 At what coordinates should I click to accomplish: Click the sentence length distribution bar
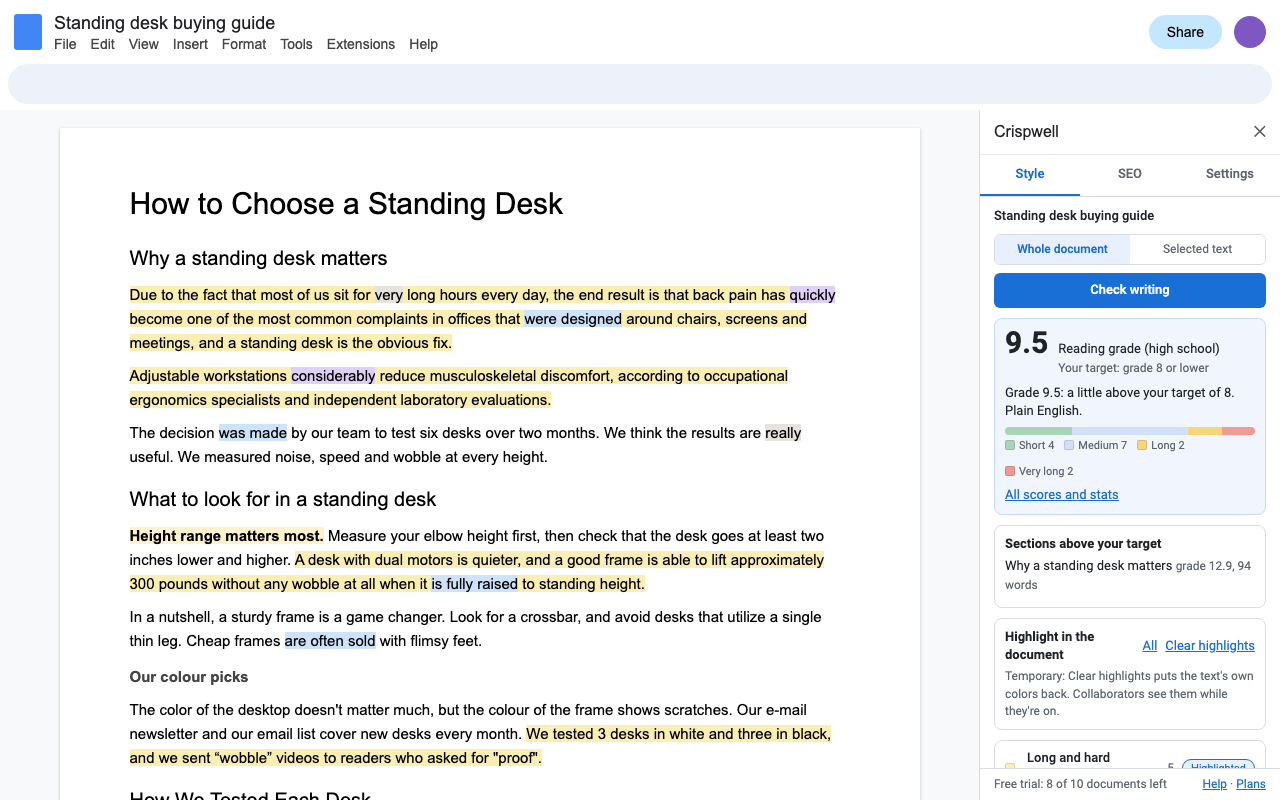click(x=1130, y=431)
